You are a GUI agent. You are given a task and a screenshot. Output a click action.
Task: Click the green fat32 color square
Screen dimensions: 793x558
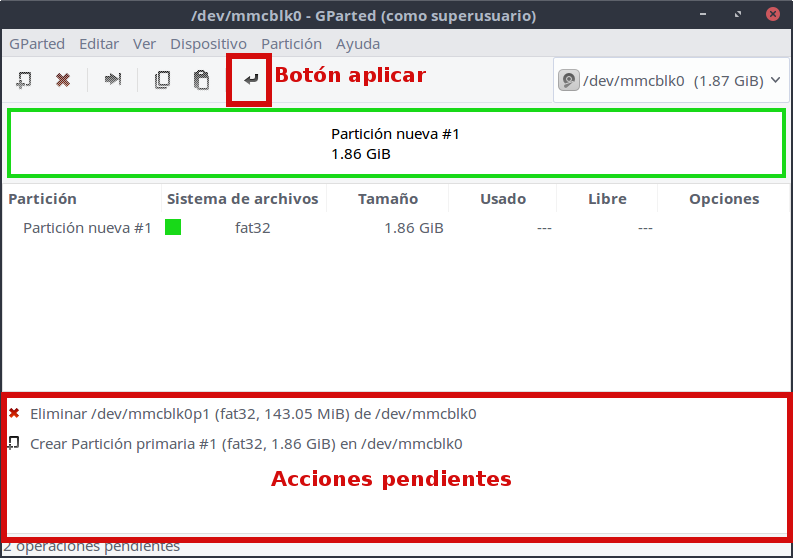(x=173, y=228)
